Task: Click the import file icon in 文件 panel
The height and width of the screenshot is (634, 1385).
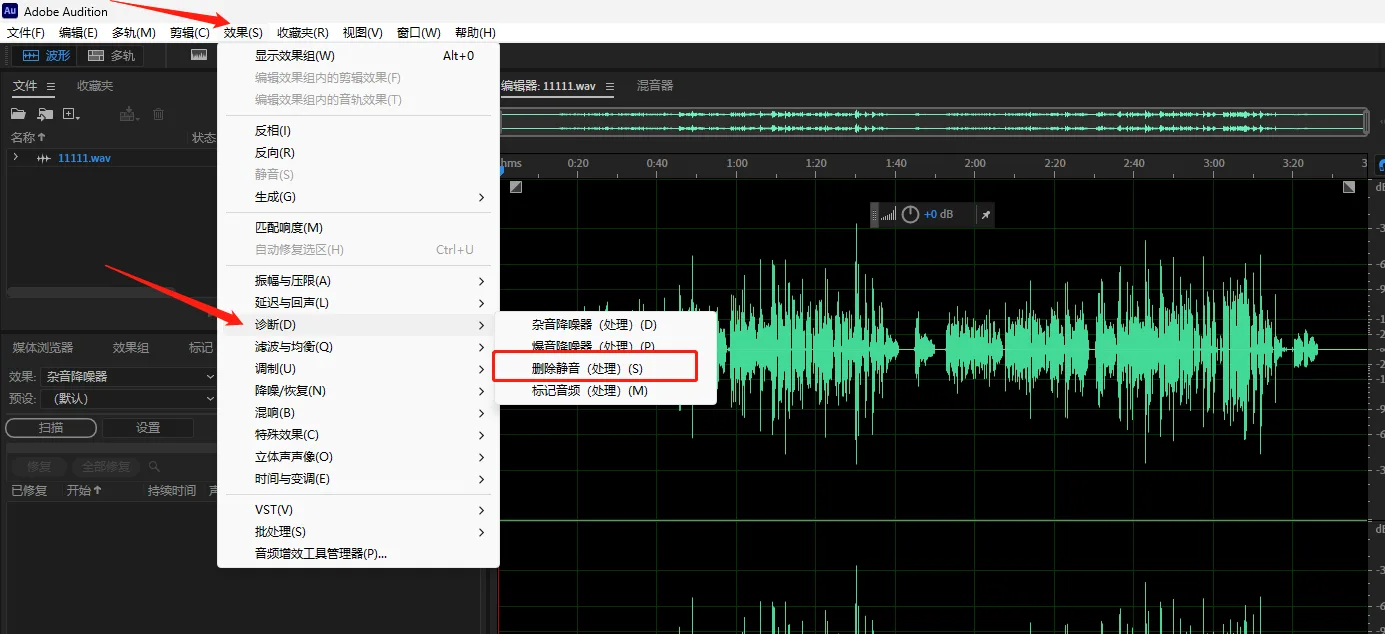Action: click(x=45, y=115)
